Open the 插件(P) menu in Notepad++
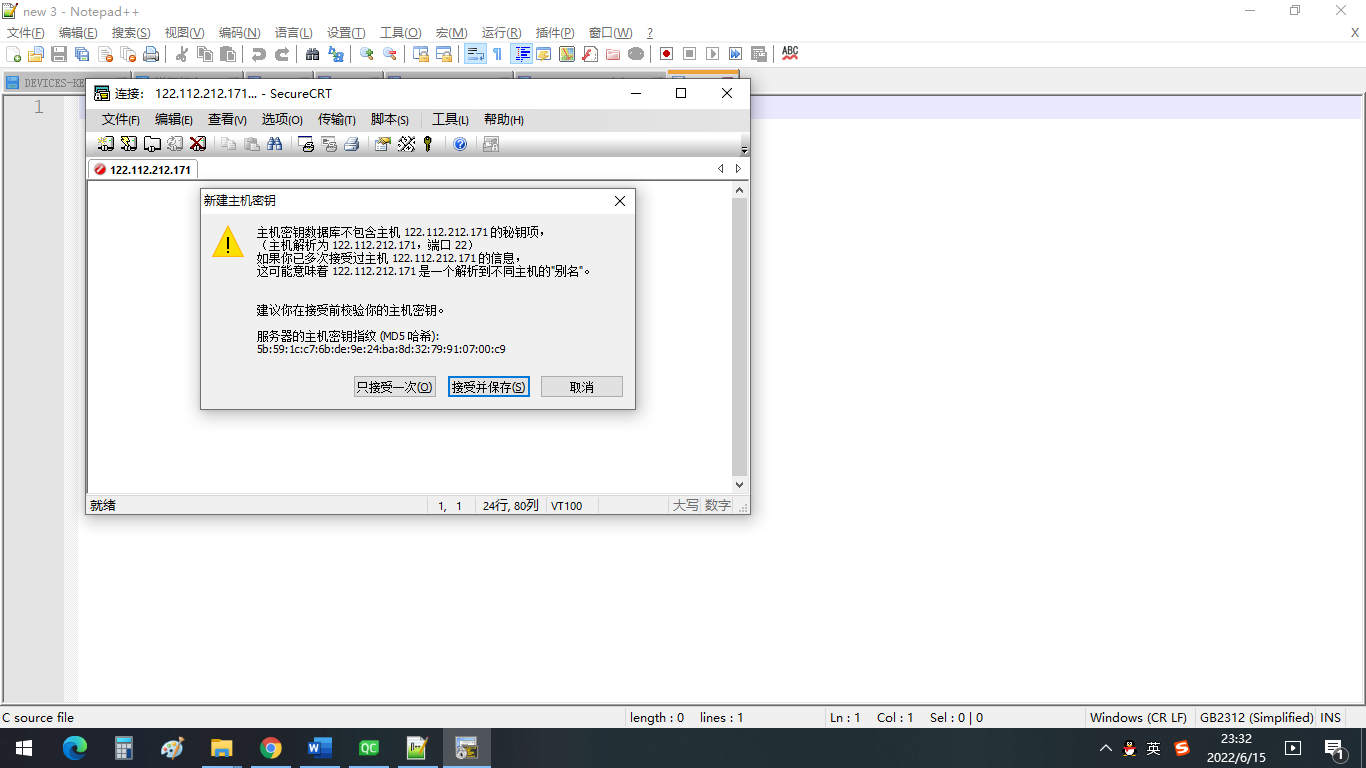This screenshot has width=1366, height=768. 556,33
